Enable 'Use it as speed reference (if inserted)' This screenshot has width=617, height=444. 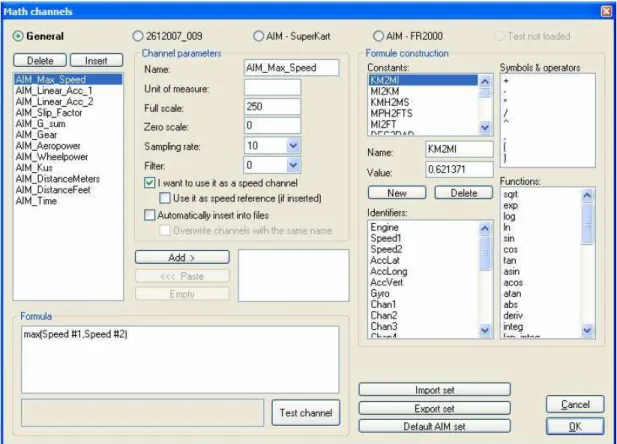pos(165,198)
